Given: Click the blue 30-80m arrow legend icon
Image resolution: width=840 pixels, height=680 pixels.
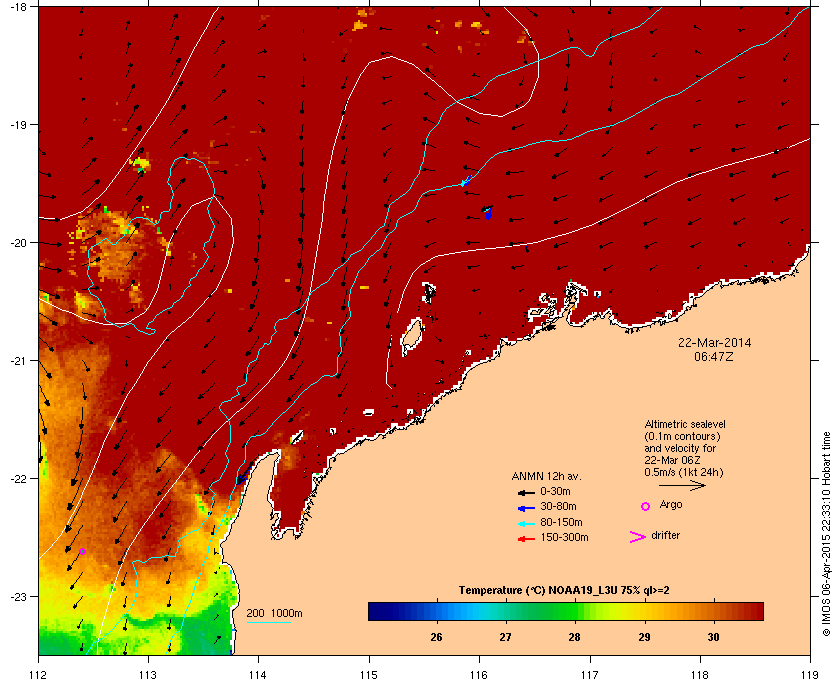Looking at the screenshot, I should click(x=526, y=508).
